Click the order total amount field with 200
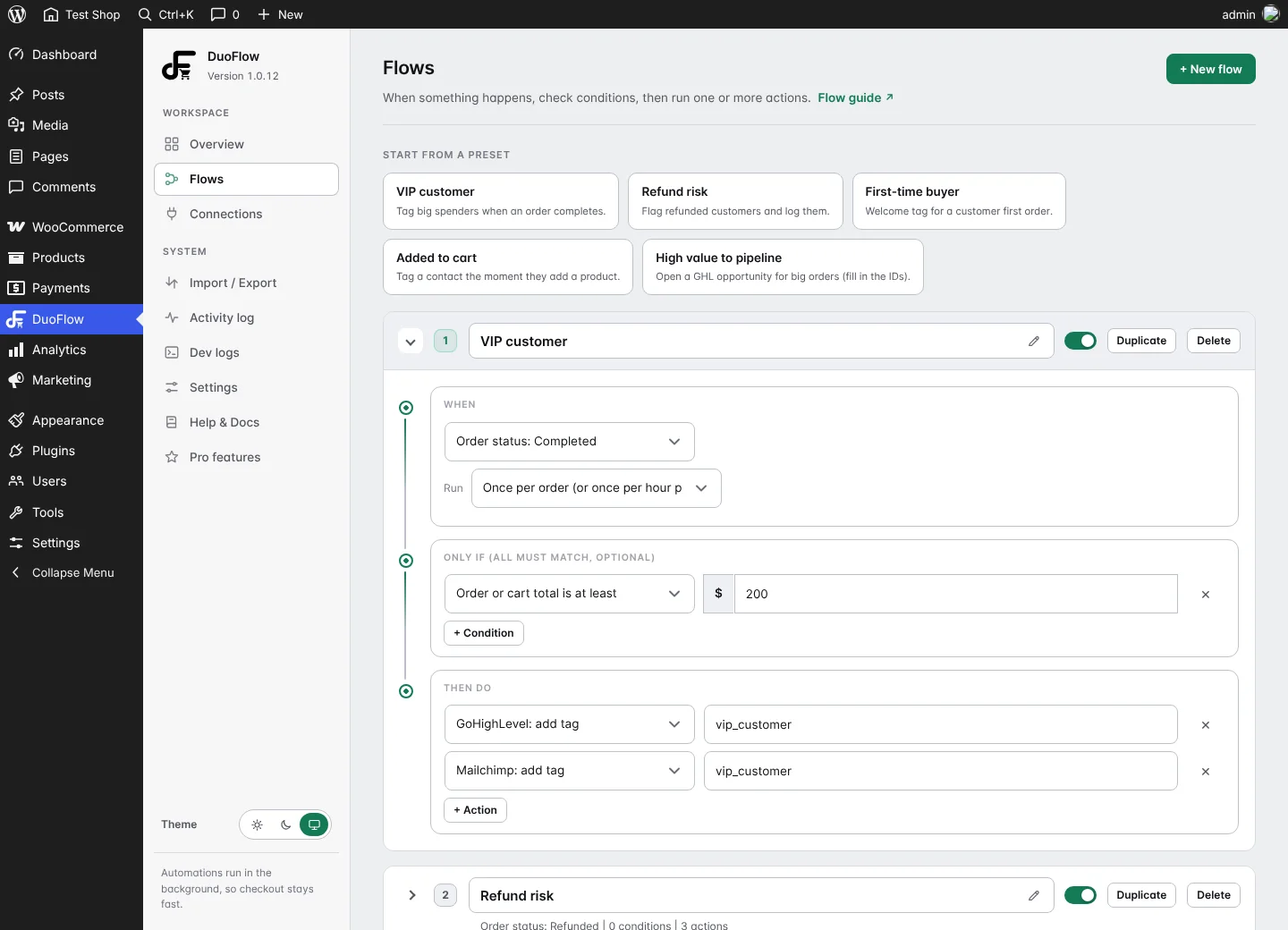 pos(956,594)
